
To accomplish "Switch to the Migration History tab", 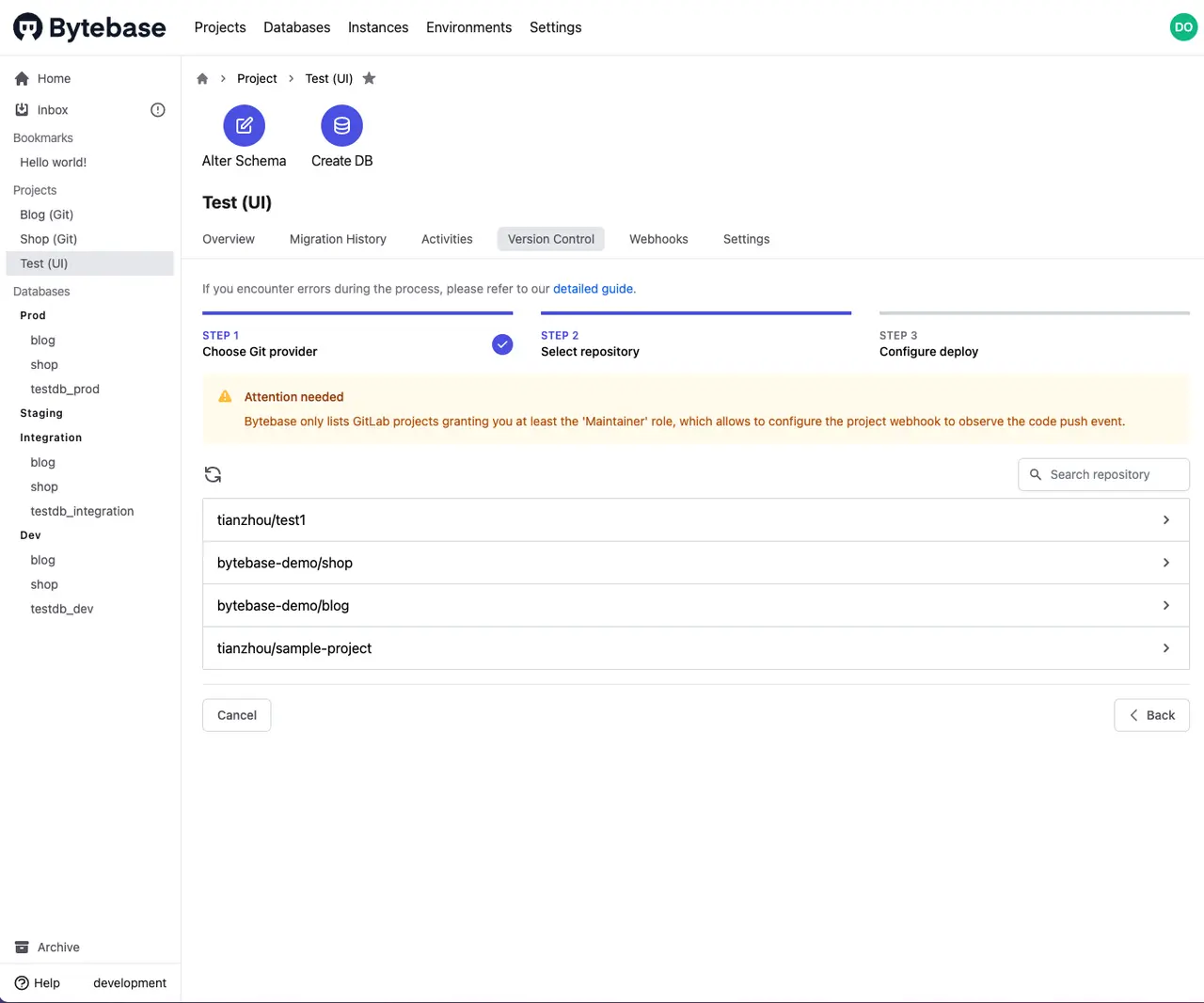I will [338, 239].
